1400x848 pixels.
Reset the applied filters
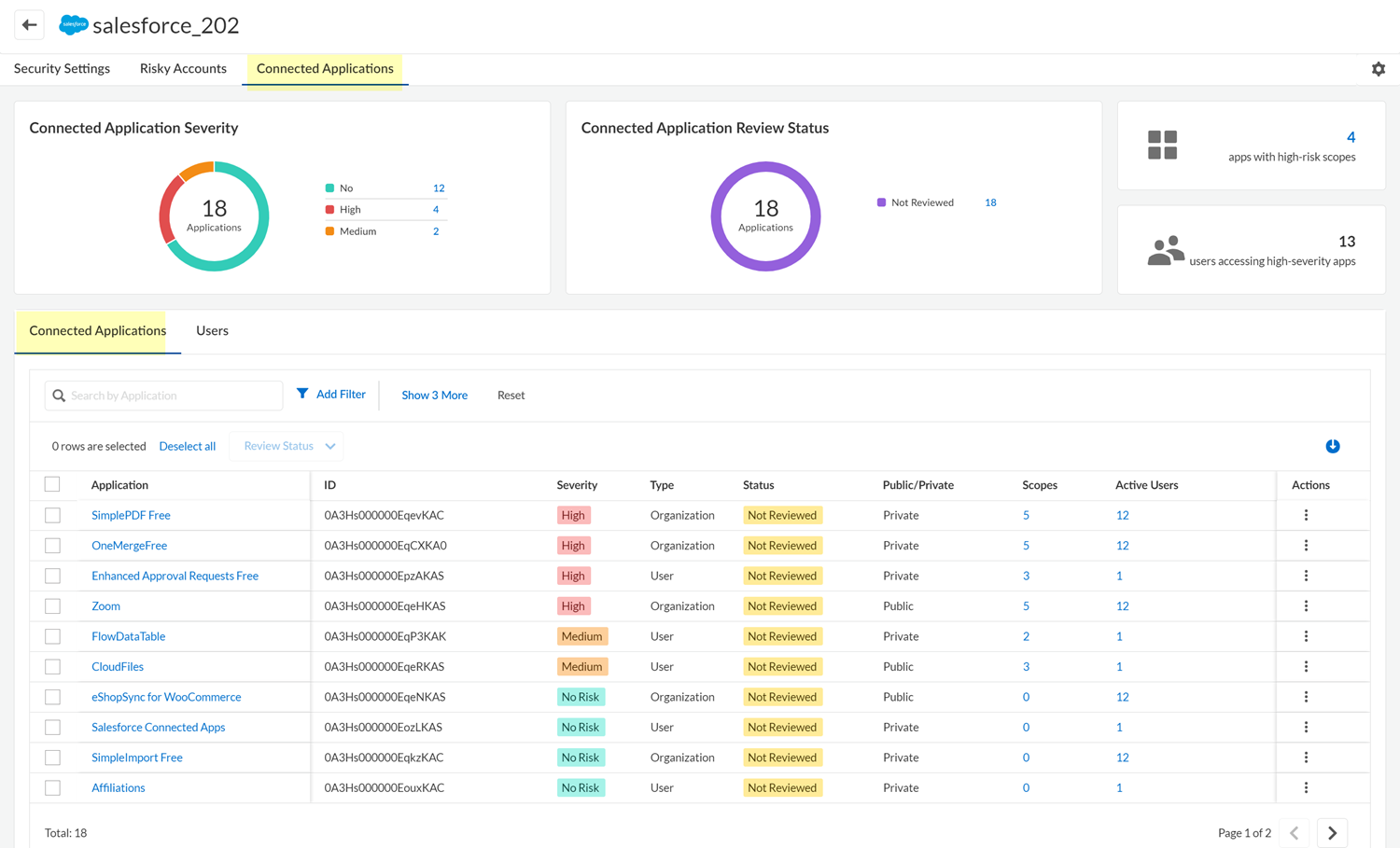pyautogui.click(x=511, y=396)
